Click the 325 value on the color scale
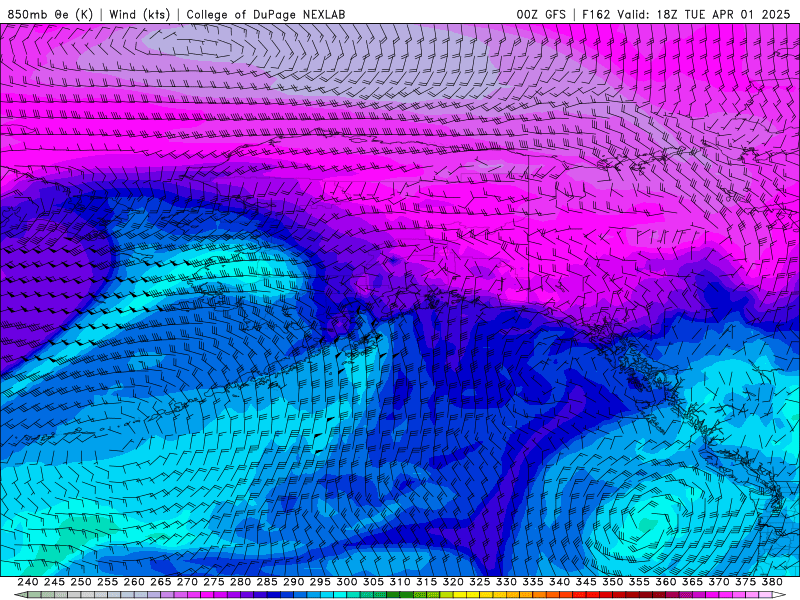 [479, 582]
